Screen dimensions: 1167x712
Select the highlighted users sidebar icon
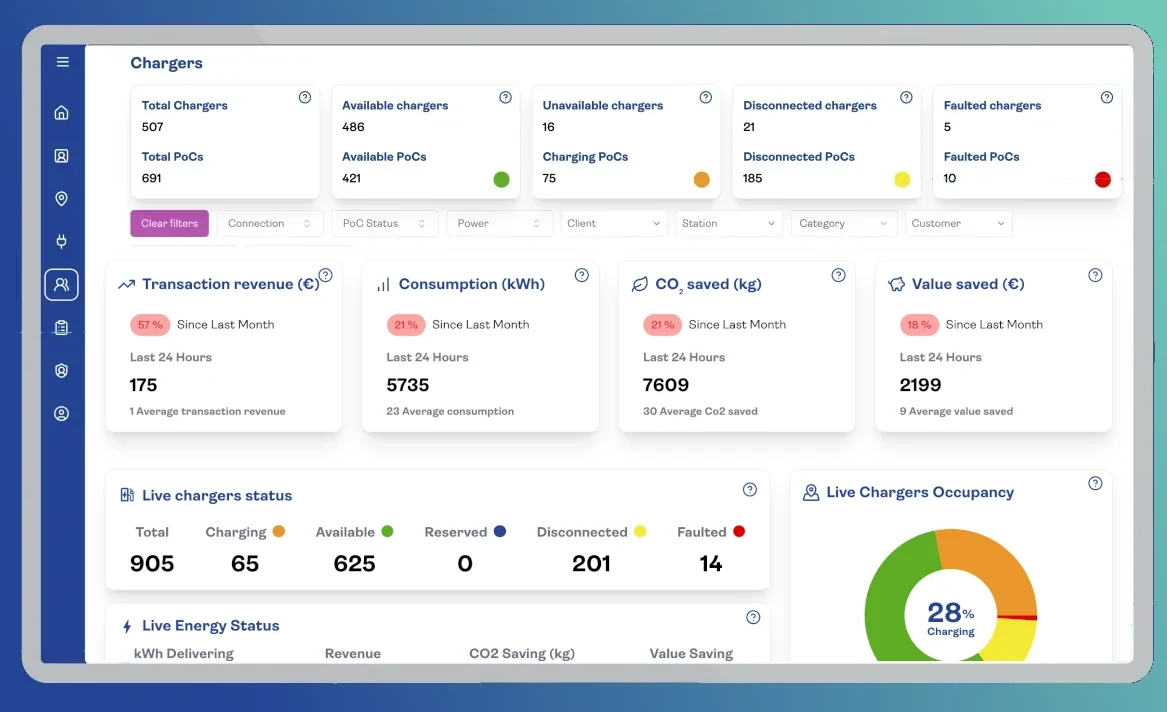[x=62, y=285]
